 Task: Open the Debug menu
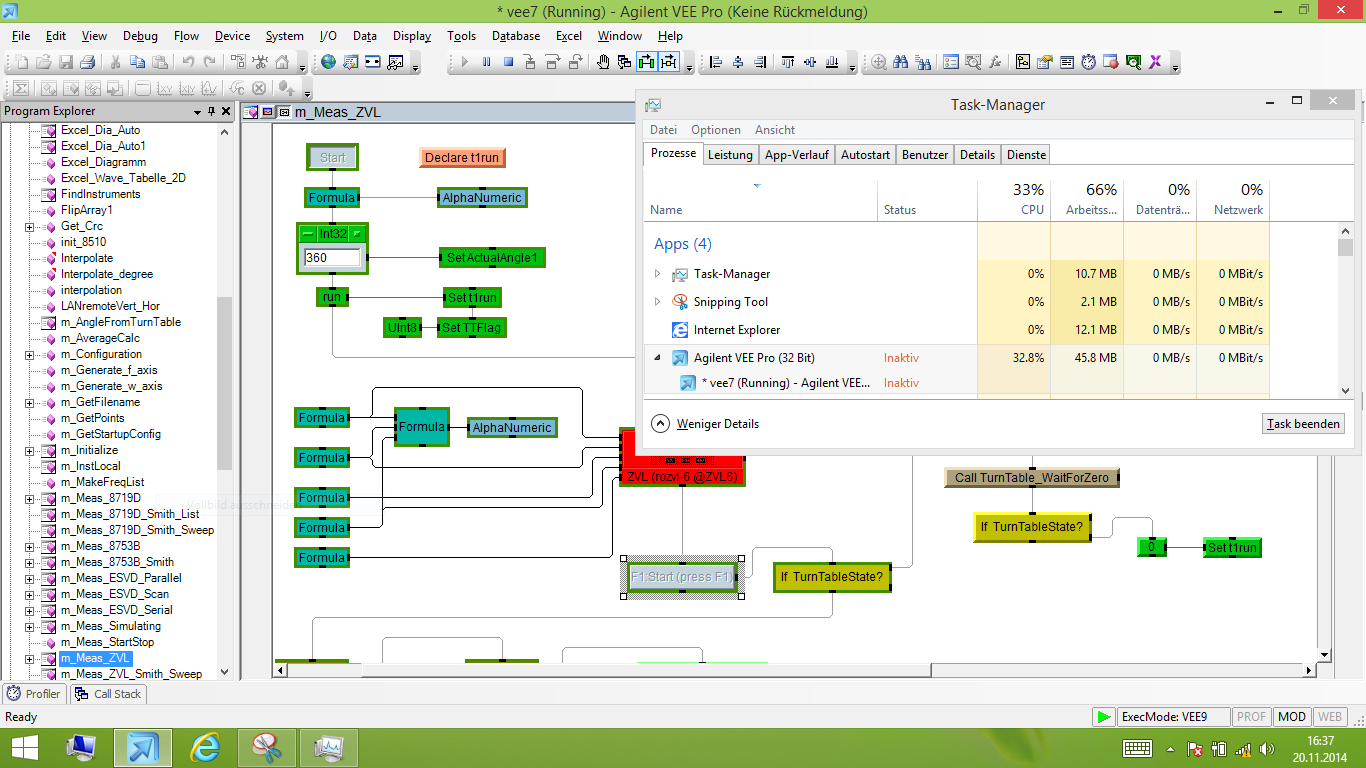point(140,36)
